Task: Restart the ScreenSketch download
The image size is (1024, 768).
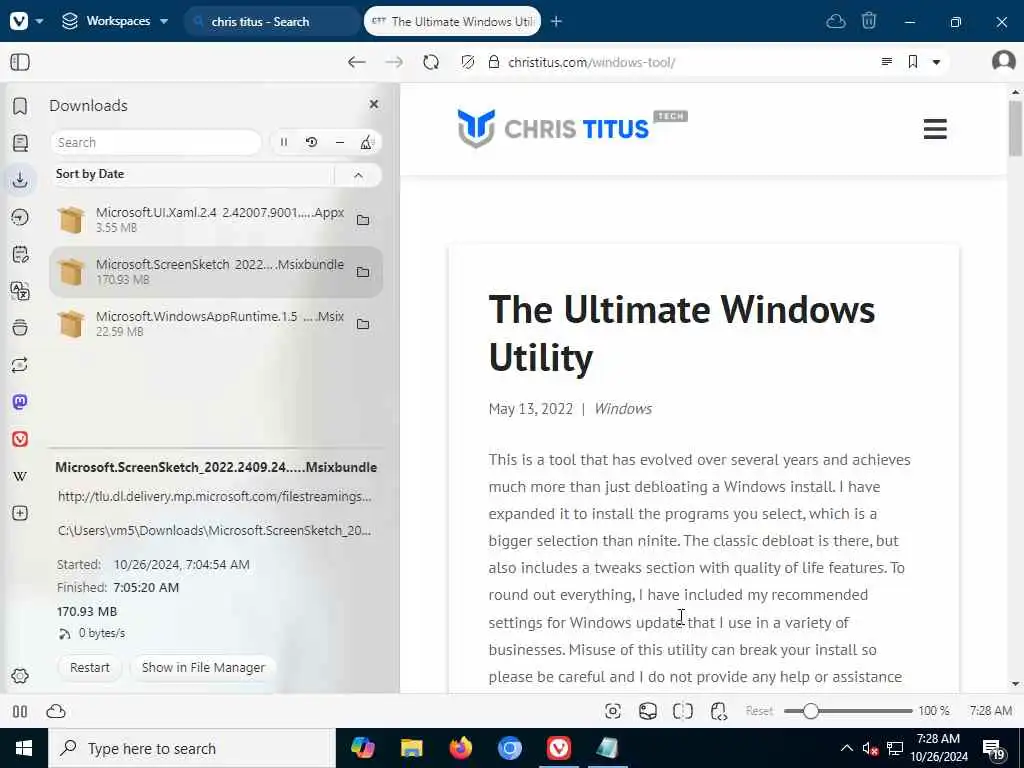Action: click(89, 667)
